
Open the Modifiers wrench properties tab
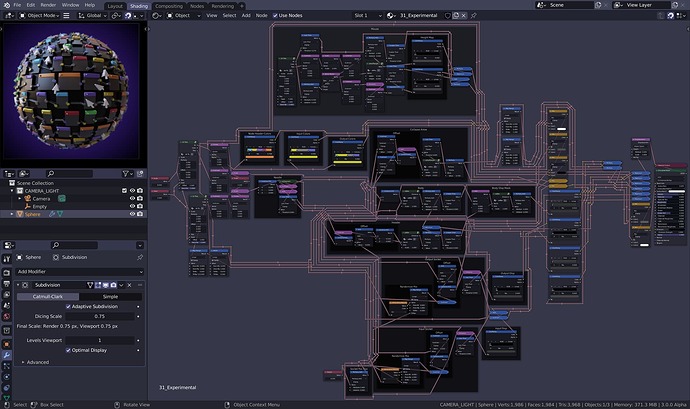(x=7, y=355)
